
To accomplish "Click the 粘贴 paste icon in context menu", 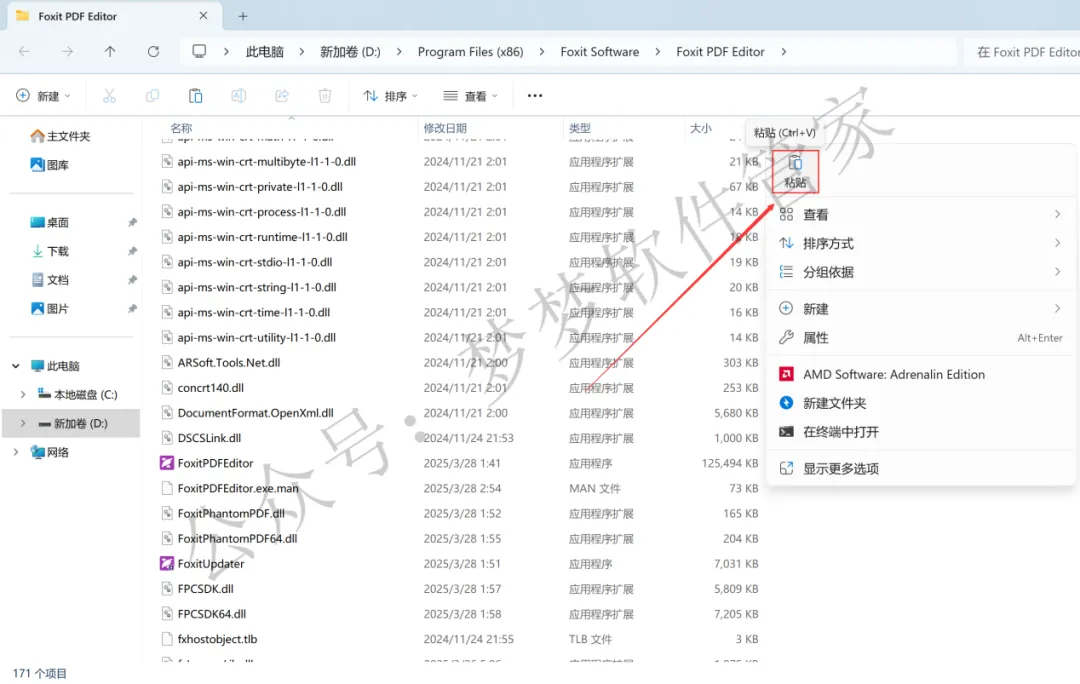I will 795,172.
